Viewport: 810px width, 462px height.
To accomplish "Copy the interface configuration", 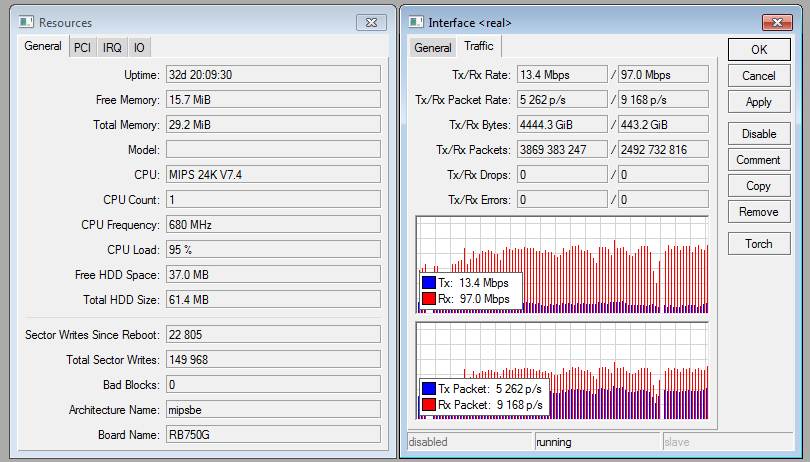I will 758,186.
